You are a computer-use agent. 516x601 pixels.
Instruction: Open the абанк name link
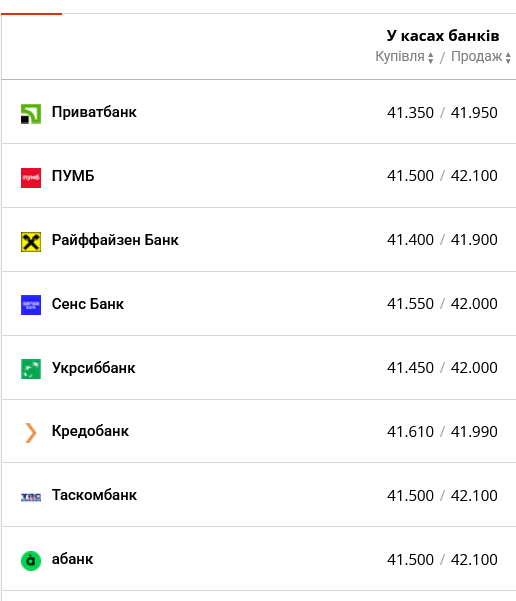[72, 559]
